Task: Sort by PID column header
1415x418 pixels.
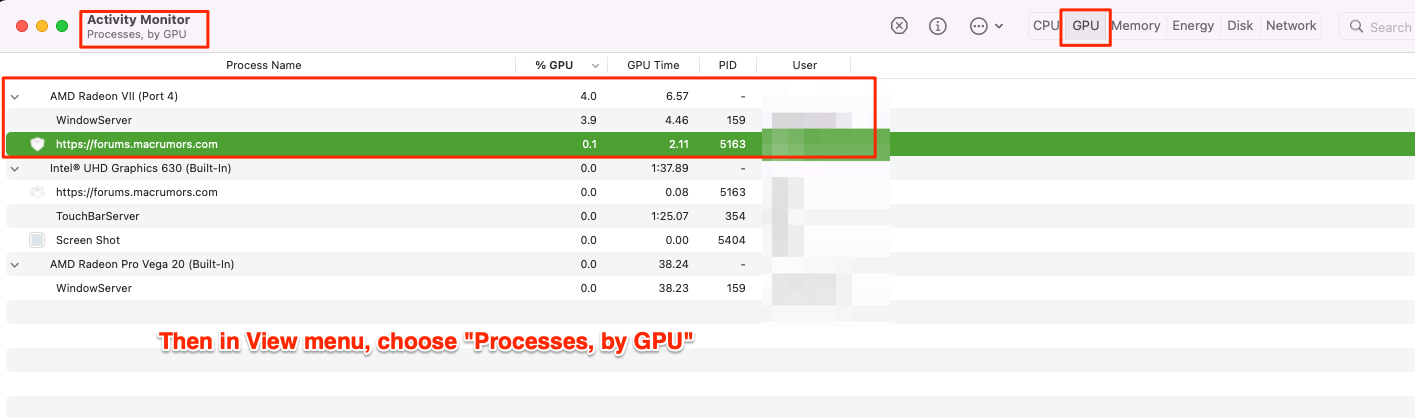Action: (727, 65)
